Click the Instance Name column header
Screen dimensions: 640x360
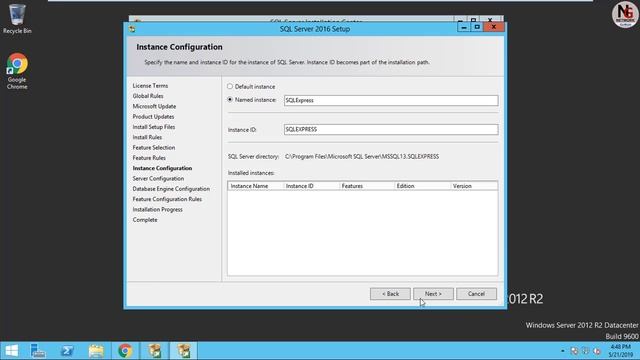[256, 186]
